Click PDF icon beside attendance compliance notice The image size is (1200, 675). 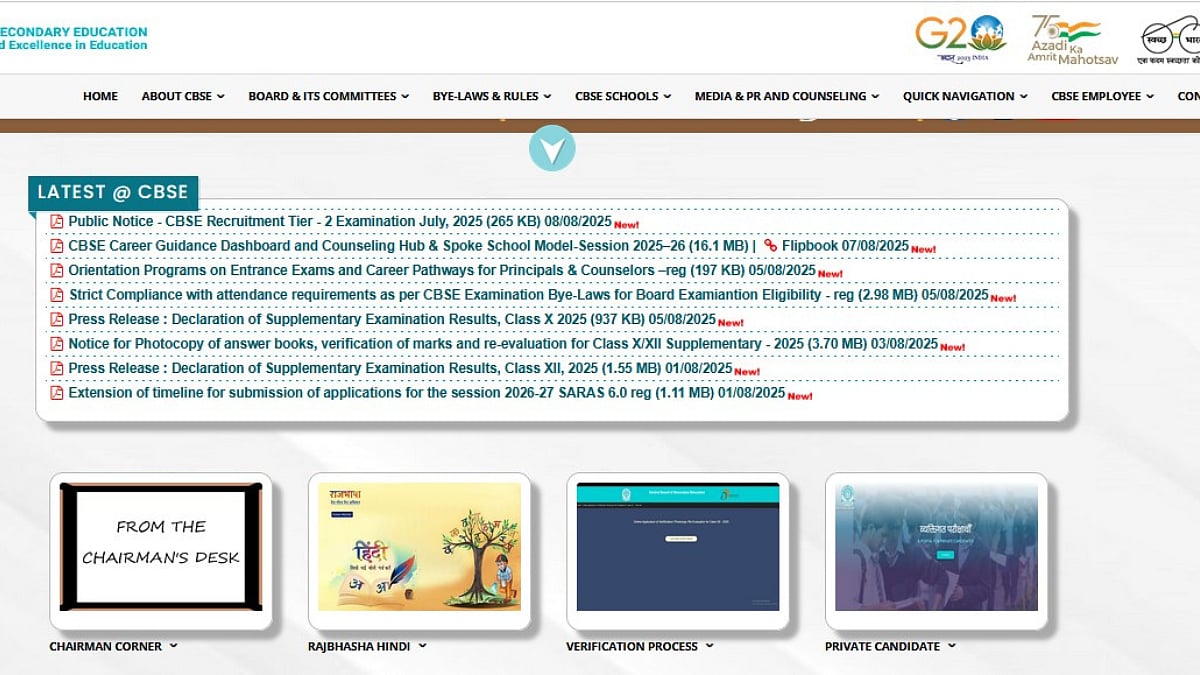[57, 295]
